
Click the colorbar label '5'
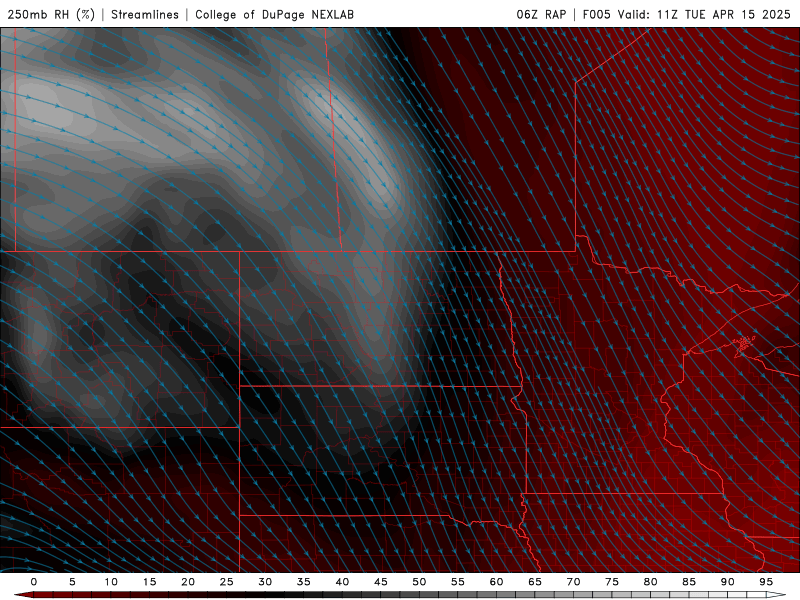pyautogui.click(x=72, y=582)
